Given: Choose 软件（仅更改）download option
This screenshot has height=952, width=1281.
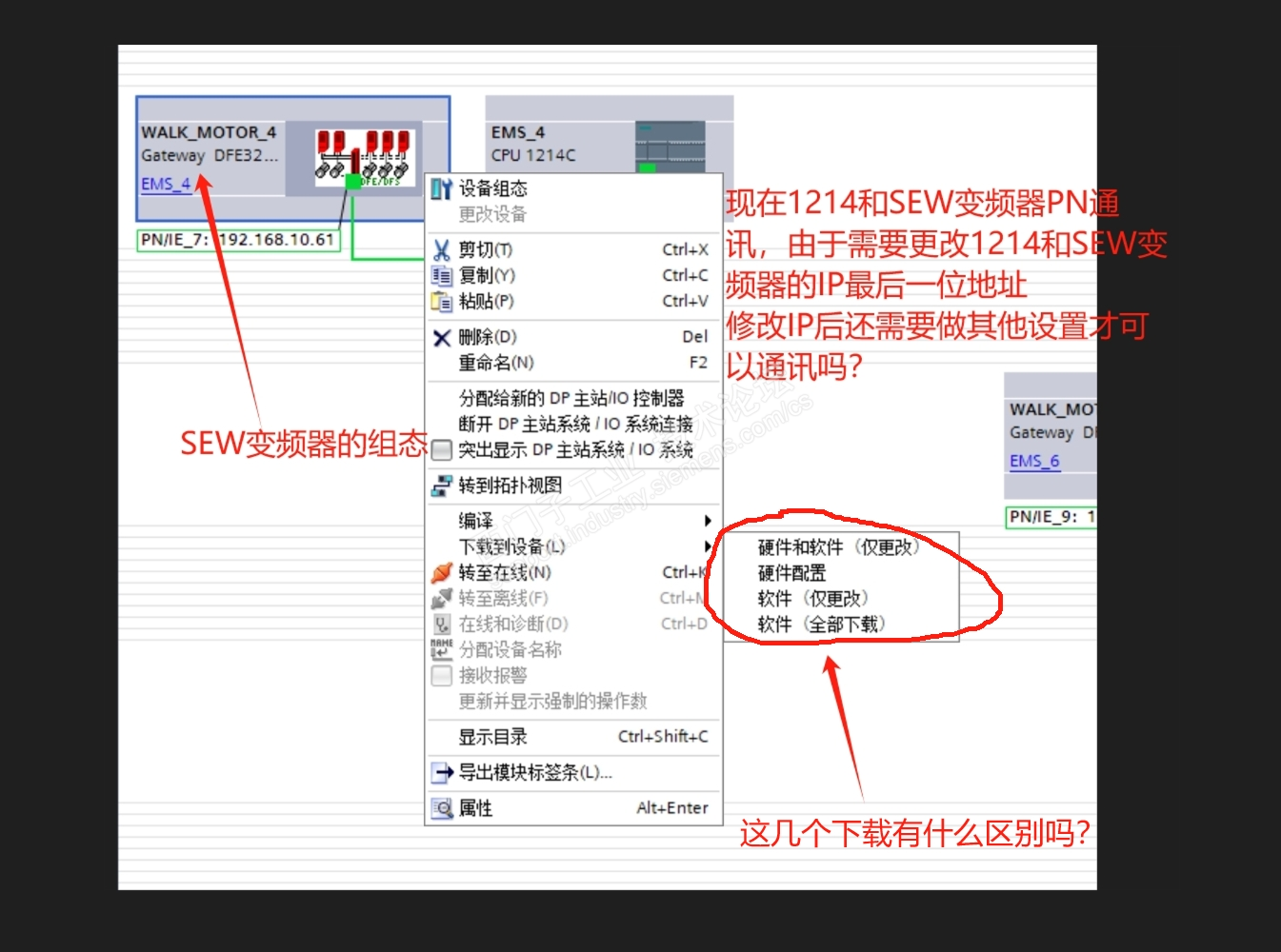Looking at the screenshot, I should (813, 599).
